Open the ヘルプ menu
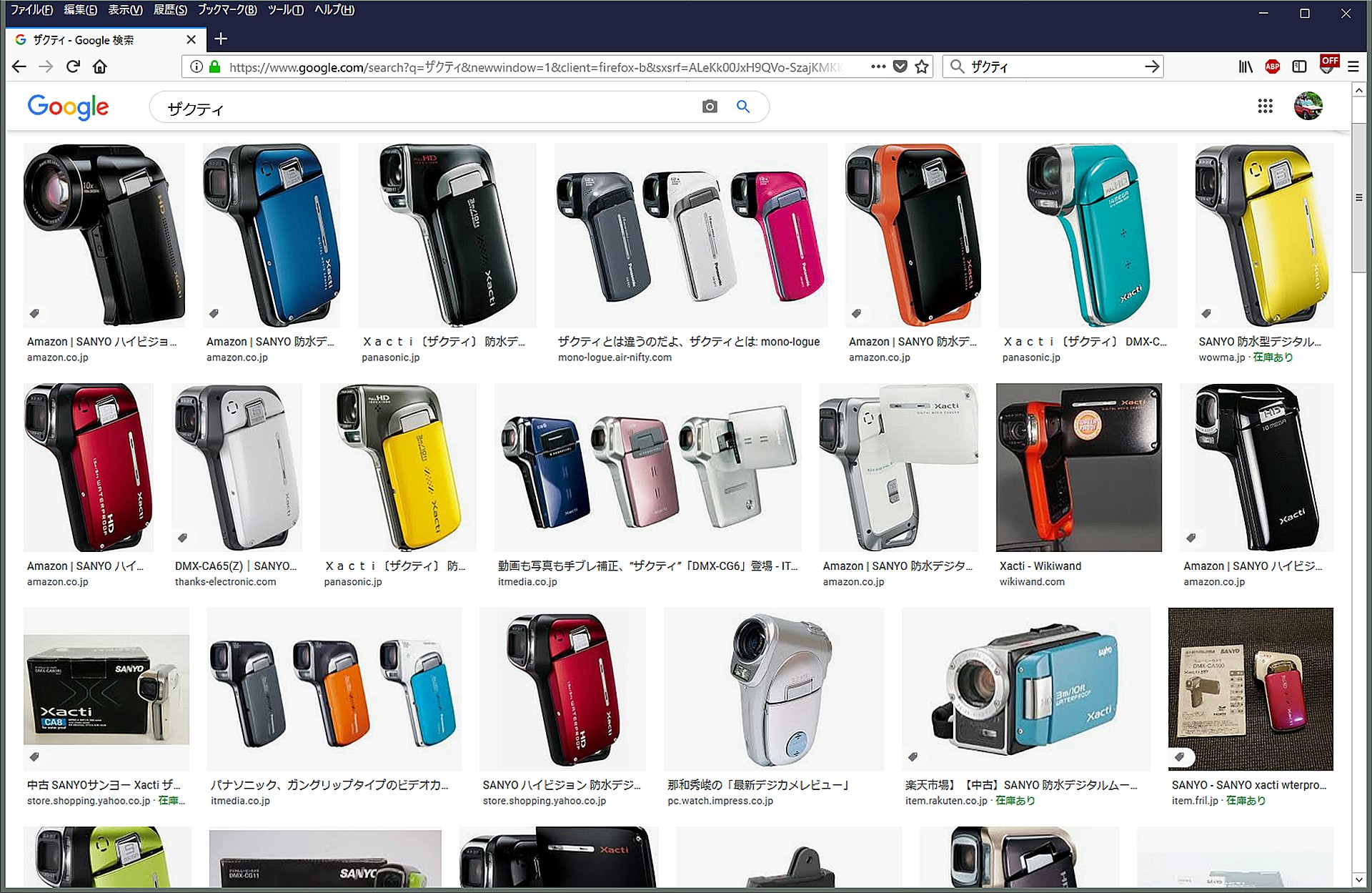The image size is (1372, 893). pyautogui.click(x=334, y=10)
